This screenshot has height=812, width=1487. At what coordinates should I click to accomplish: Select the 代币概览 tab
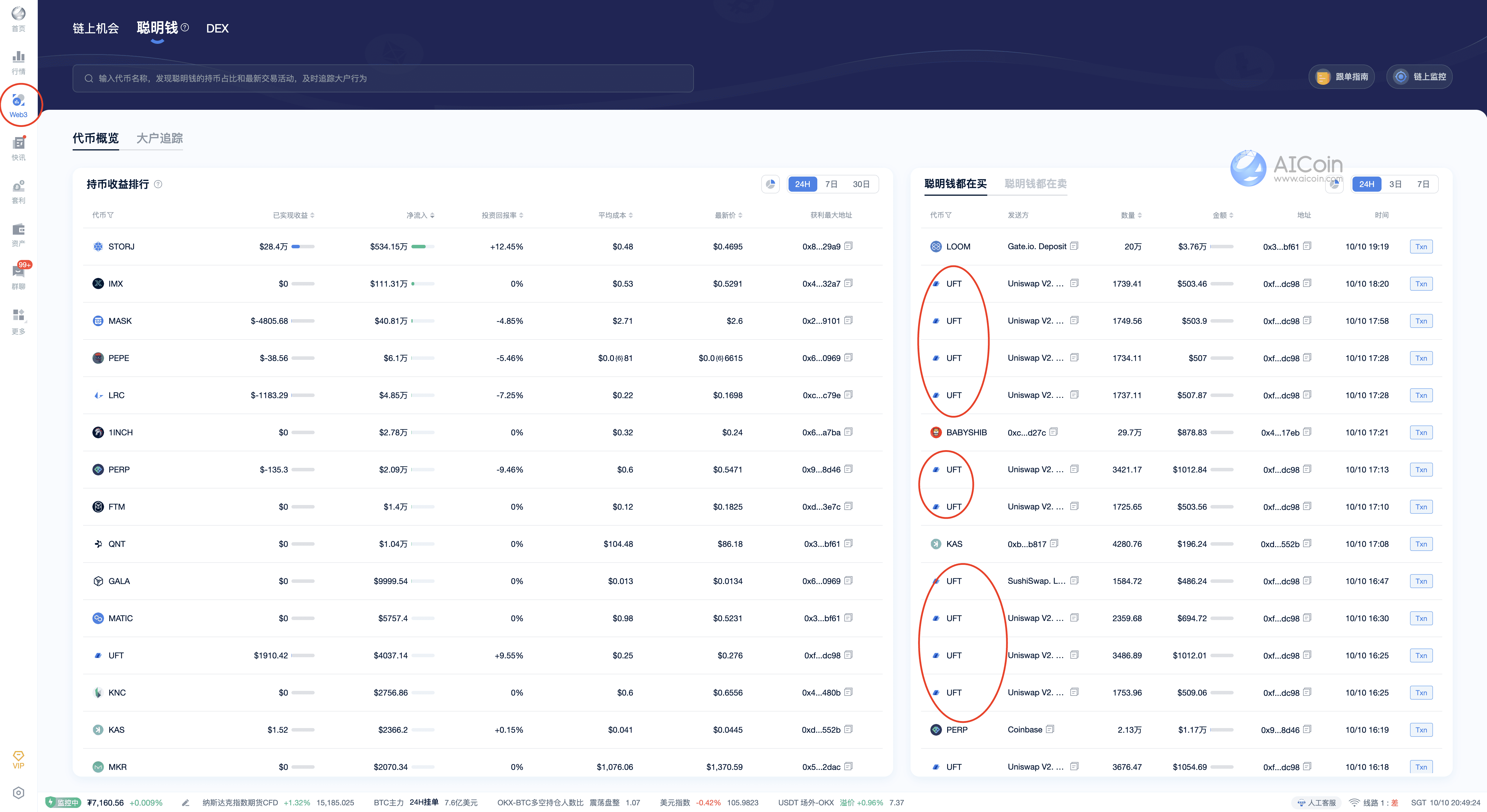96,138
